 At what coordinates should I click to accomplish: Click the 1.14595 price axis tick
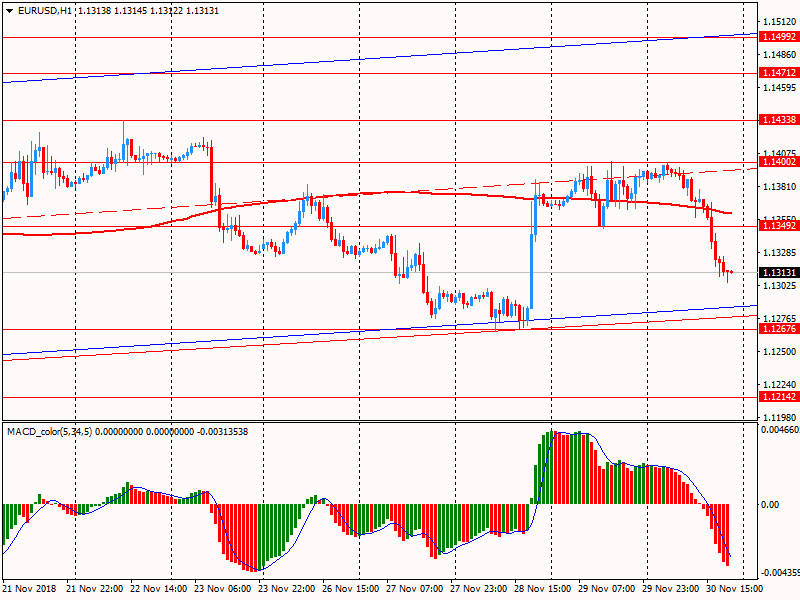click(x=779, y=88)
